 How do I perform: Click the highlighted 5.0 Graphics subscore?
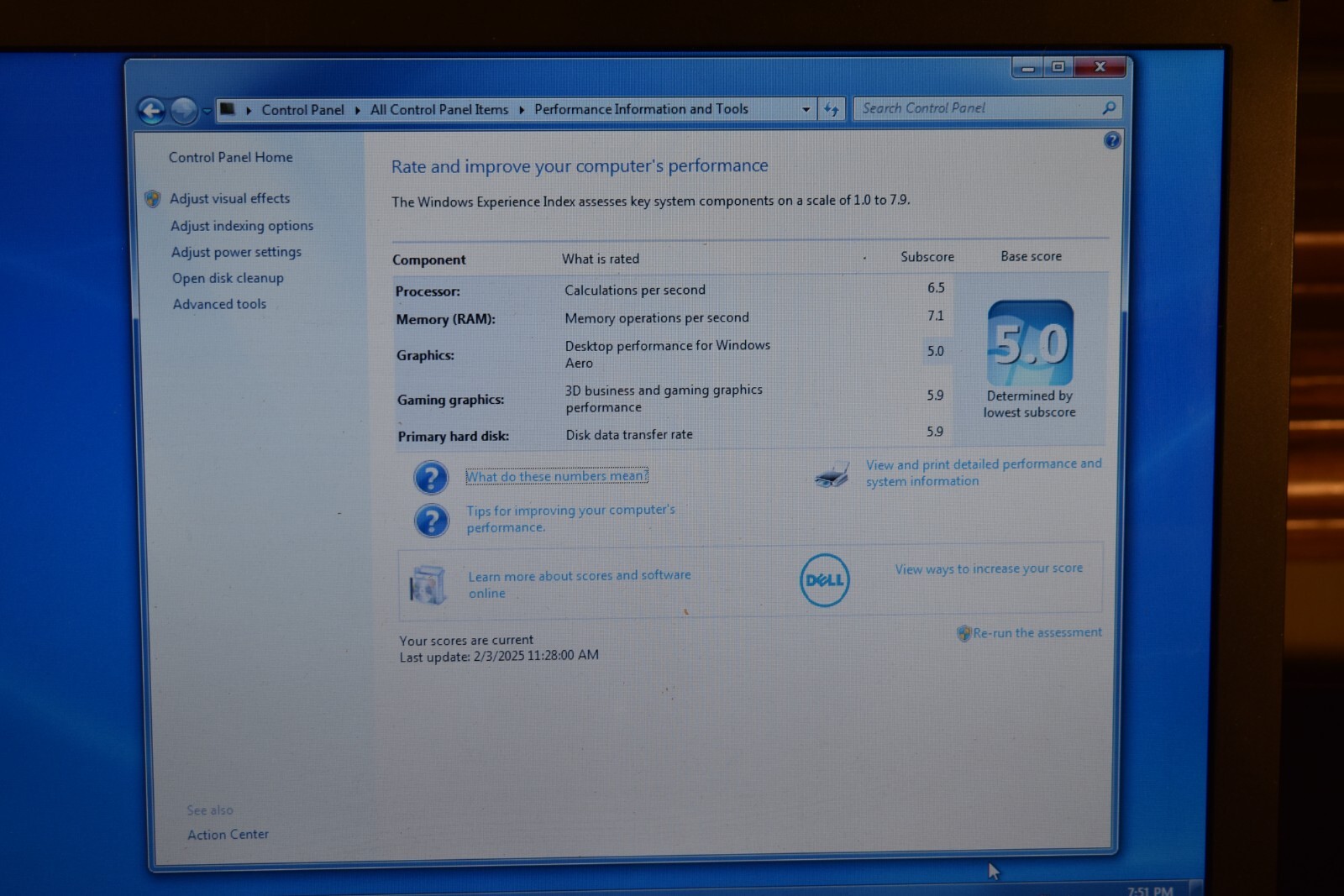point(936,351)
